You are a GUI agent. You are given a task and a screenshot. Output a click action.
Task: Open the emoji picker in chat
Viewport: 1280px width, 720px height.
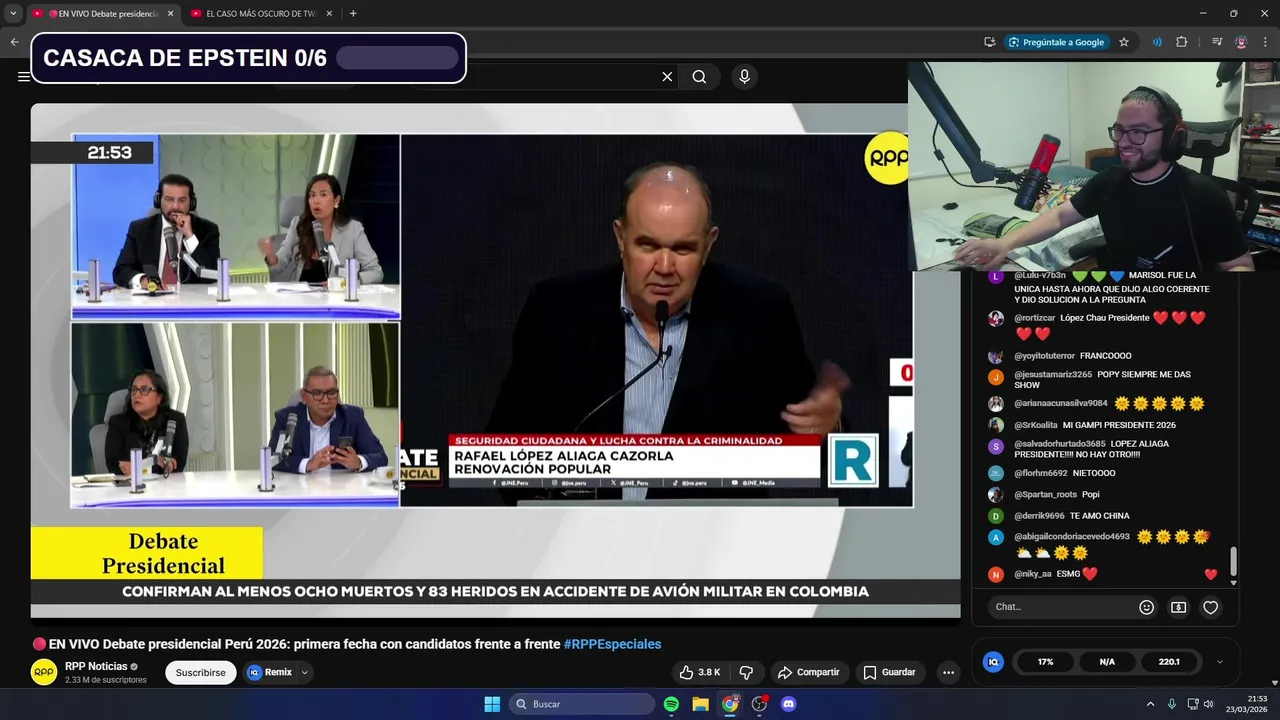(1147, 607)
